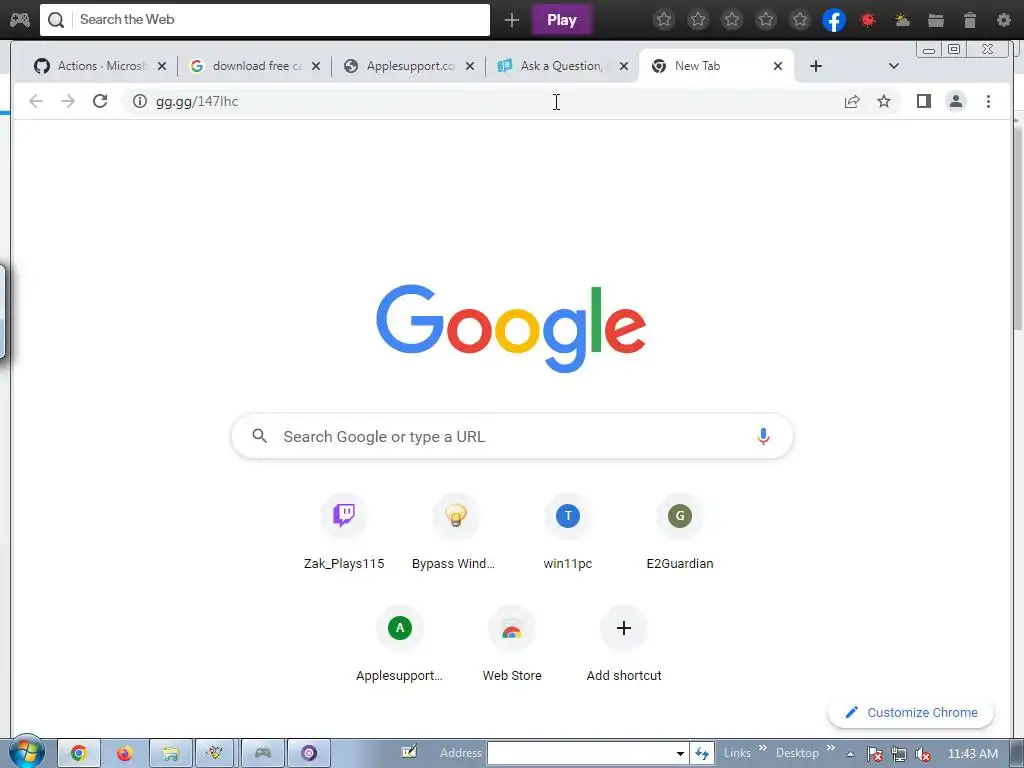
Task: Open the Chrome side panel icon
Action: coord(923,101)
